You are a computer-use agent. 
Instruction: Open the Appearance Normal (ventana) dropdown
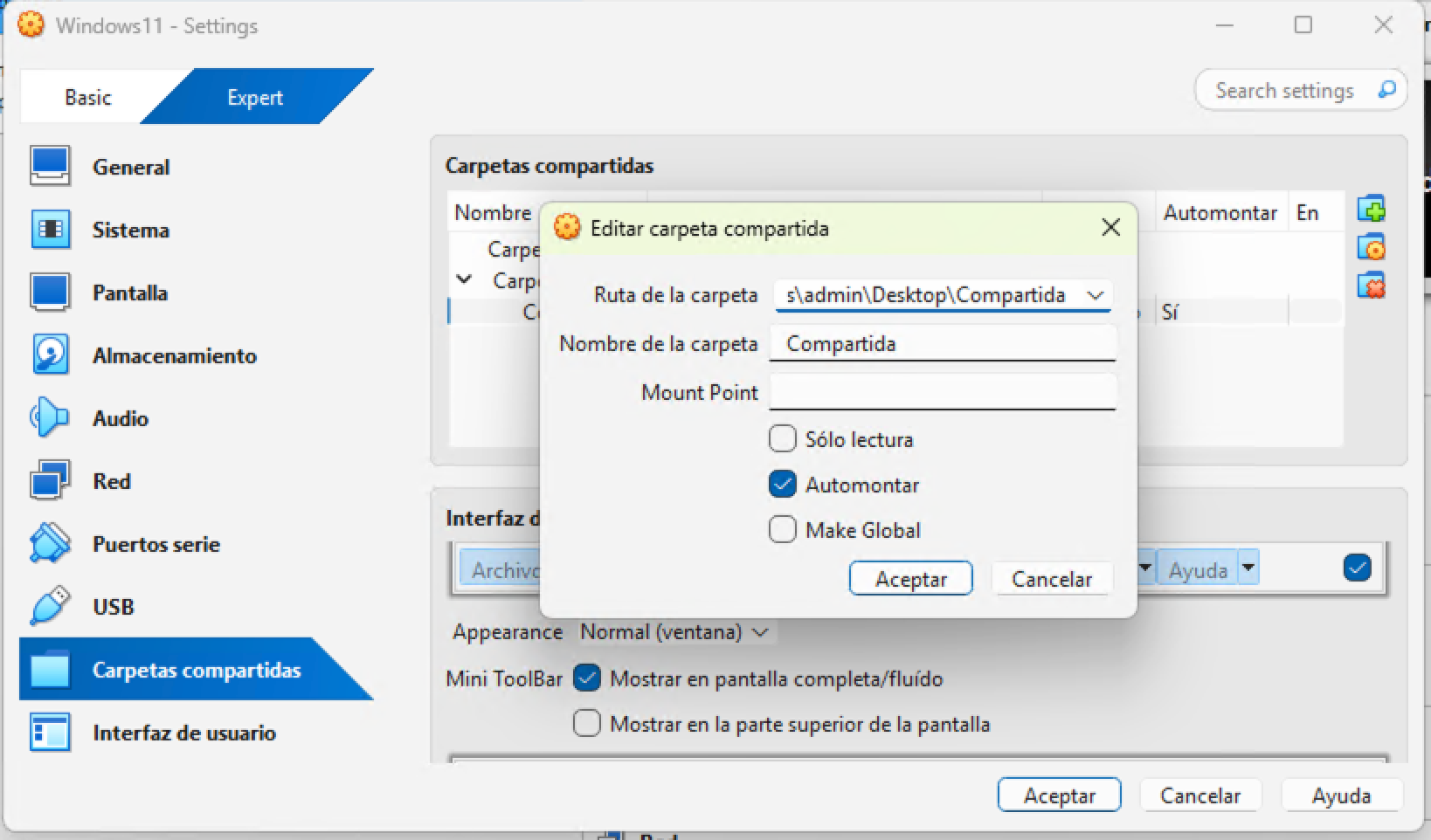coord(675,631)
